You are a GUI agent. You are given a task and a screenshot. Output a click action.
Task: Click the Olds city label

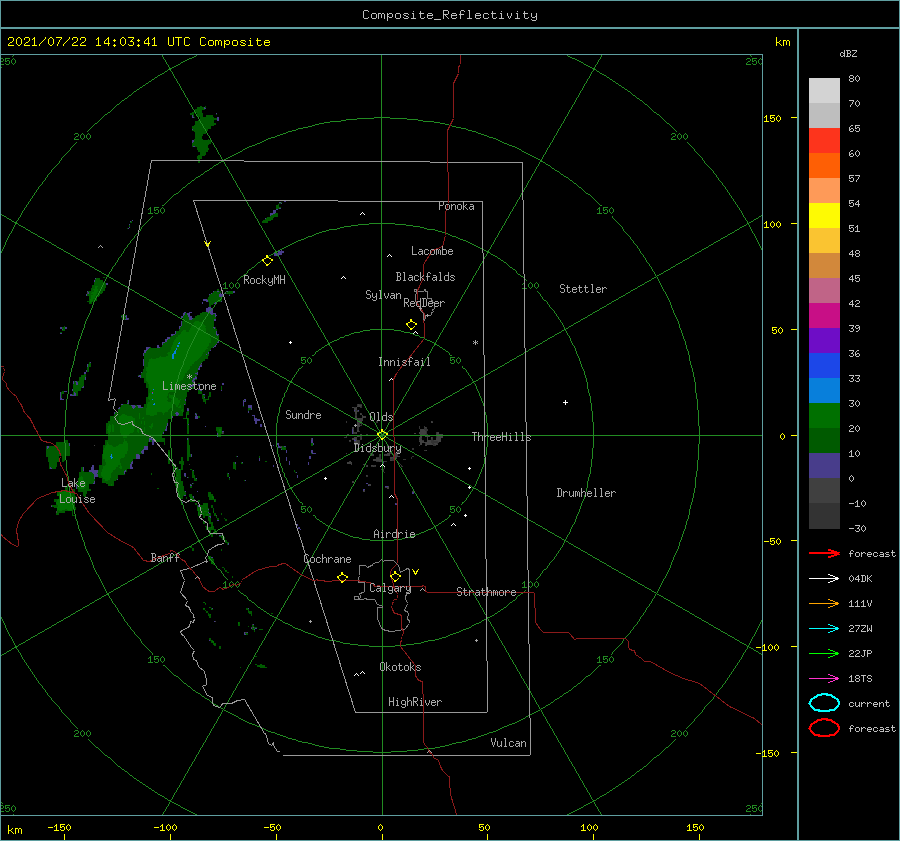[381, 417]
